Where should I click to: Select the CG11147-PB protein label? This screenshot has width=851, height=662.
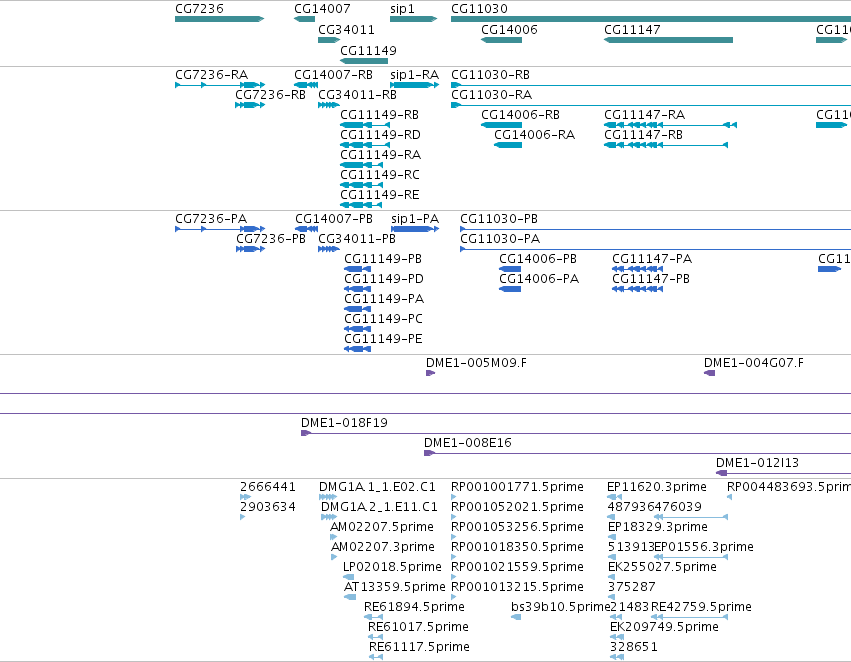651,279
